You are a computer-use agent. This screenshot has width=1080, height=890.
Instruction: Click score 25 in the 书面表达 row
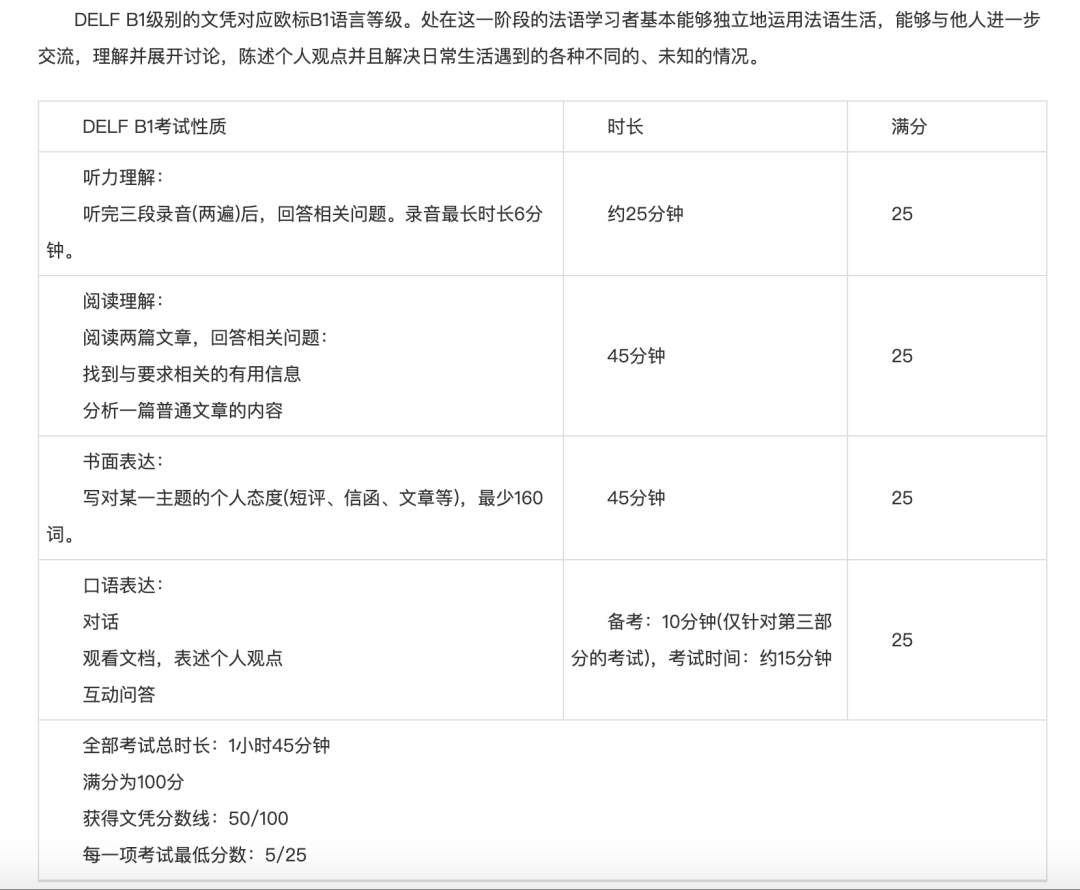click(902, 499)
